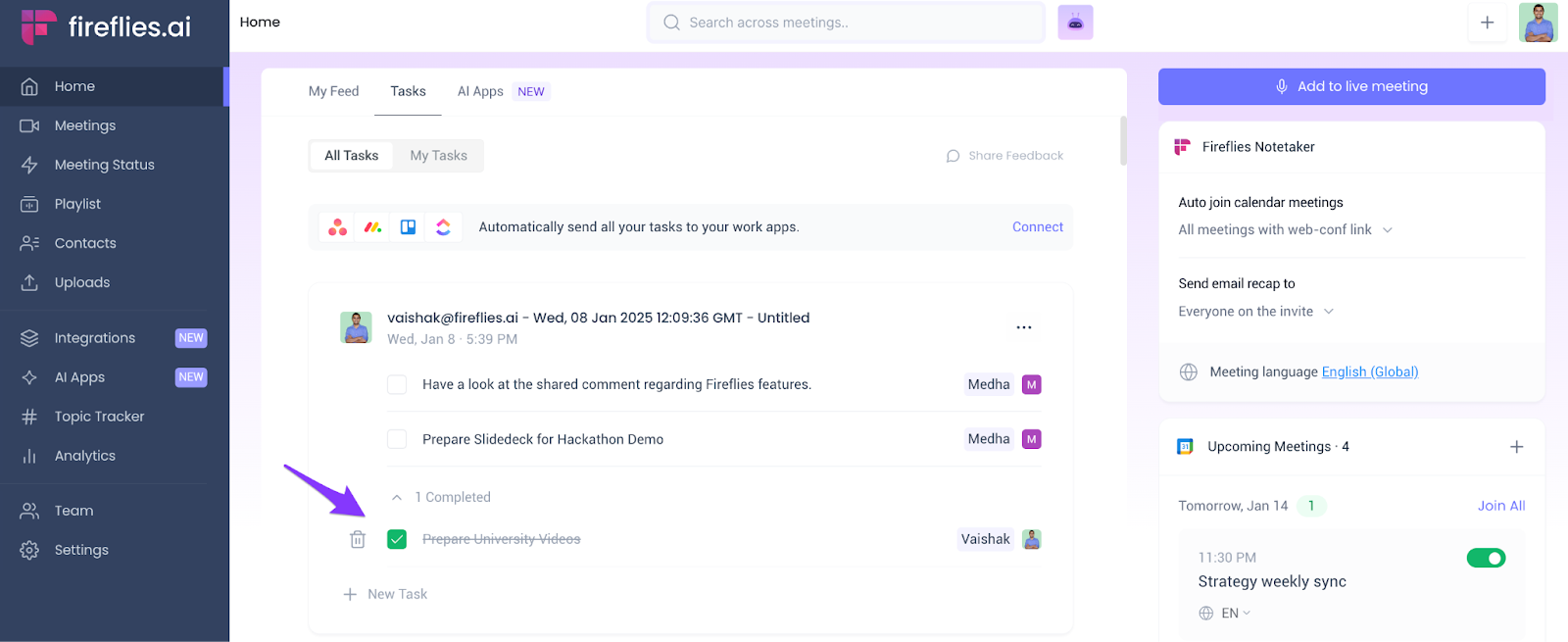Click the Join All link
The height and width of the screenshot is (642, 1568).
(x=1501, y=506)
